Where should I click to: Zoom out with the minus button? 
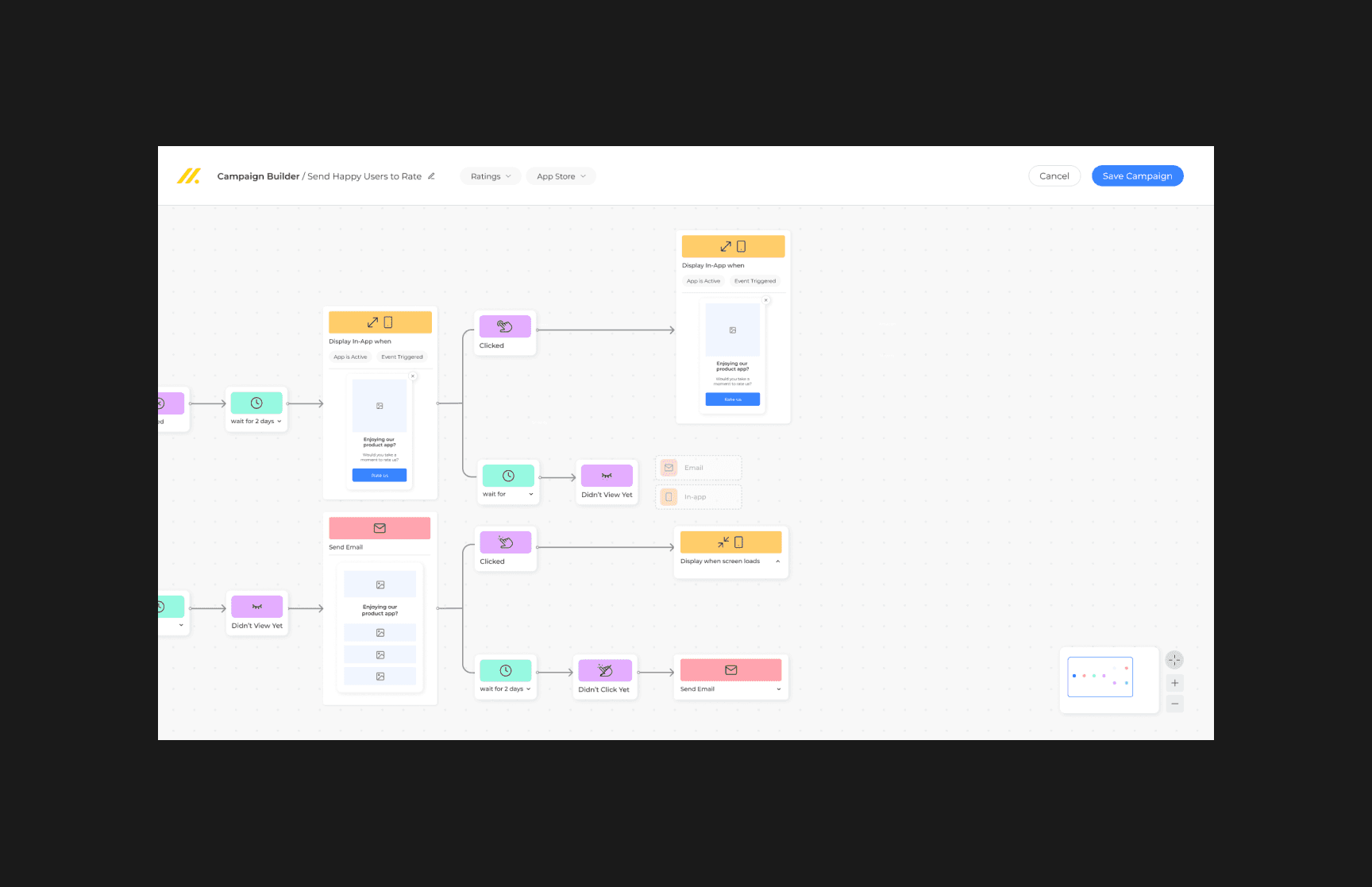pyautogui.click(x=1175, y=704)
